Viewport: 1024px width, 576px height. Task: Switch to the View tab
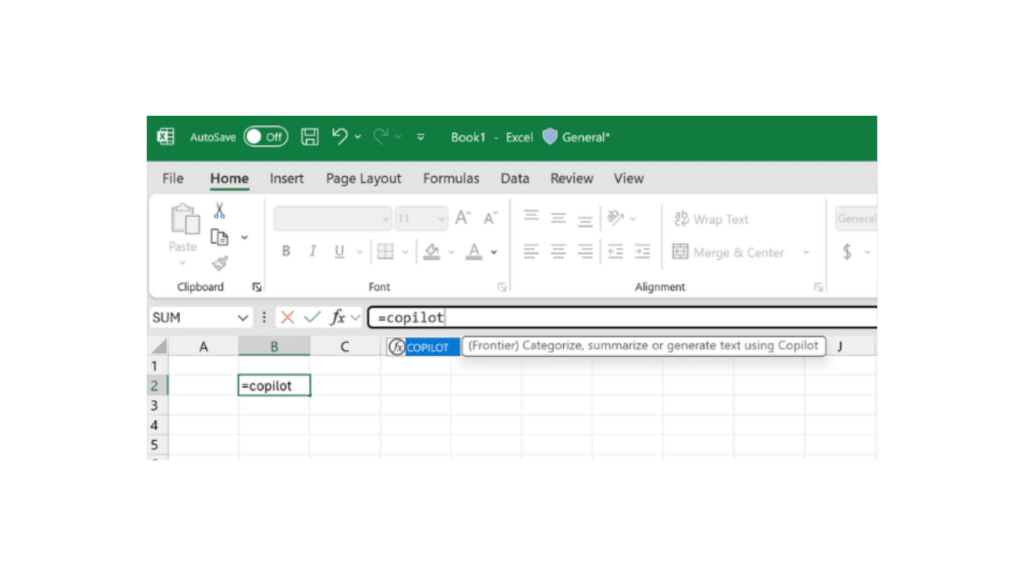[x=628, y=178]
